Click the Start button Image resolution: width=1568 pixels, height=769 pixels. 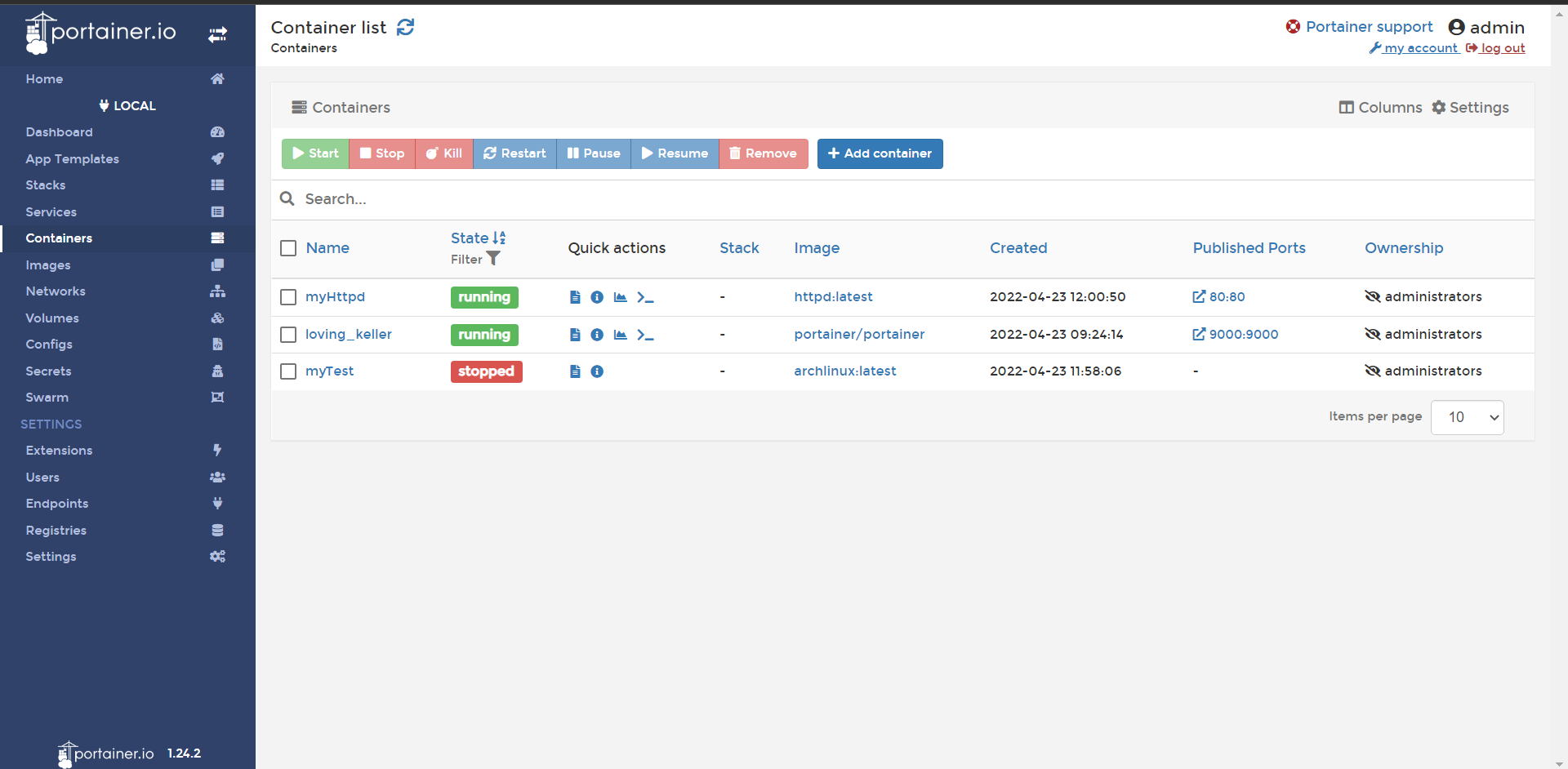point(315,153)
